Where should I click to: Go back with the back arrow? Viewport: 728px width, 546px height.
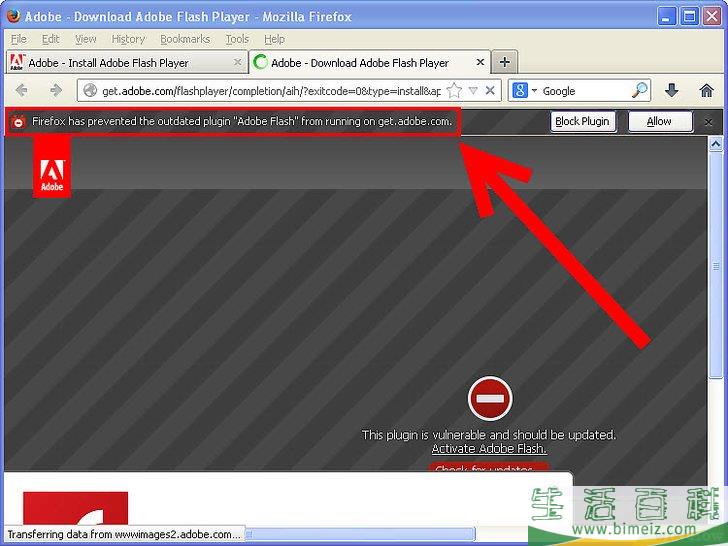(x=22, y=90)
